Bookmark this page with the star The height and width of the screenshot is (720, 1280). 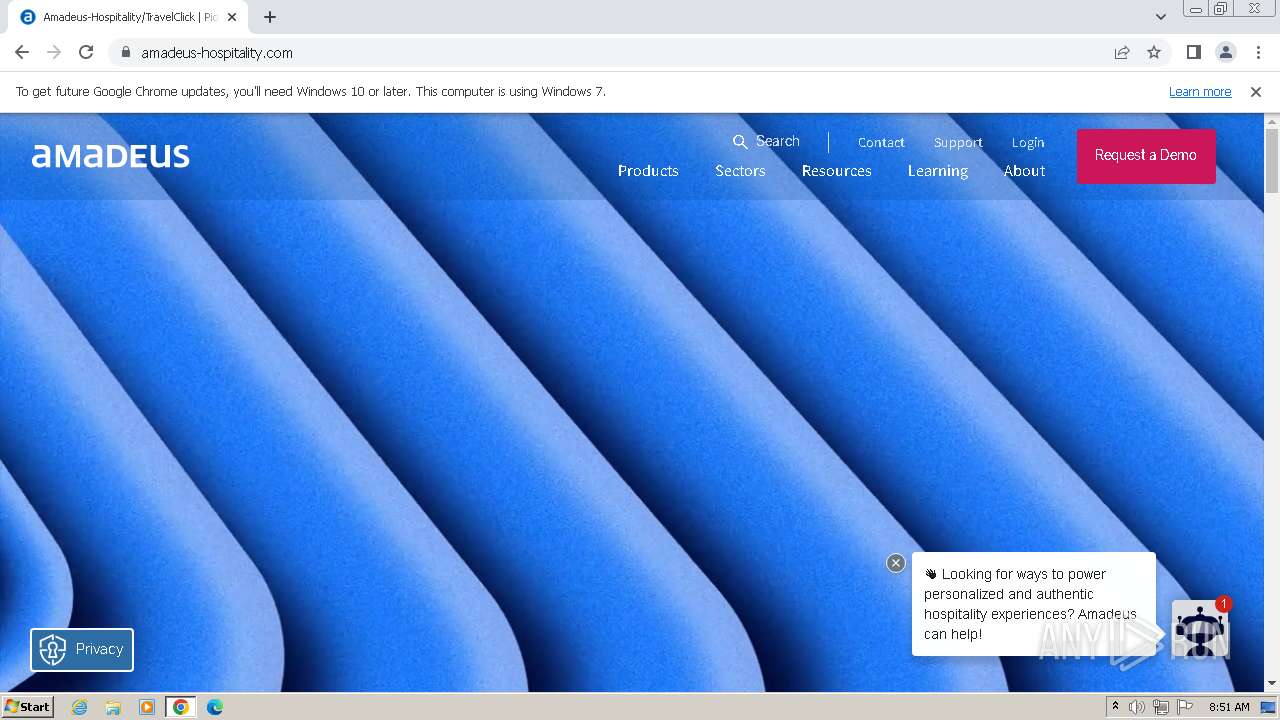point(1154,53)
